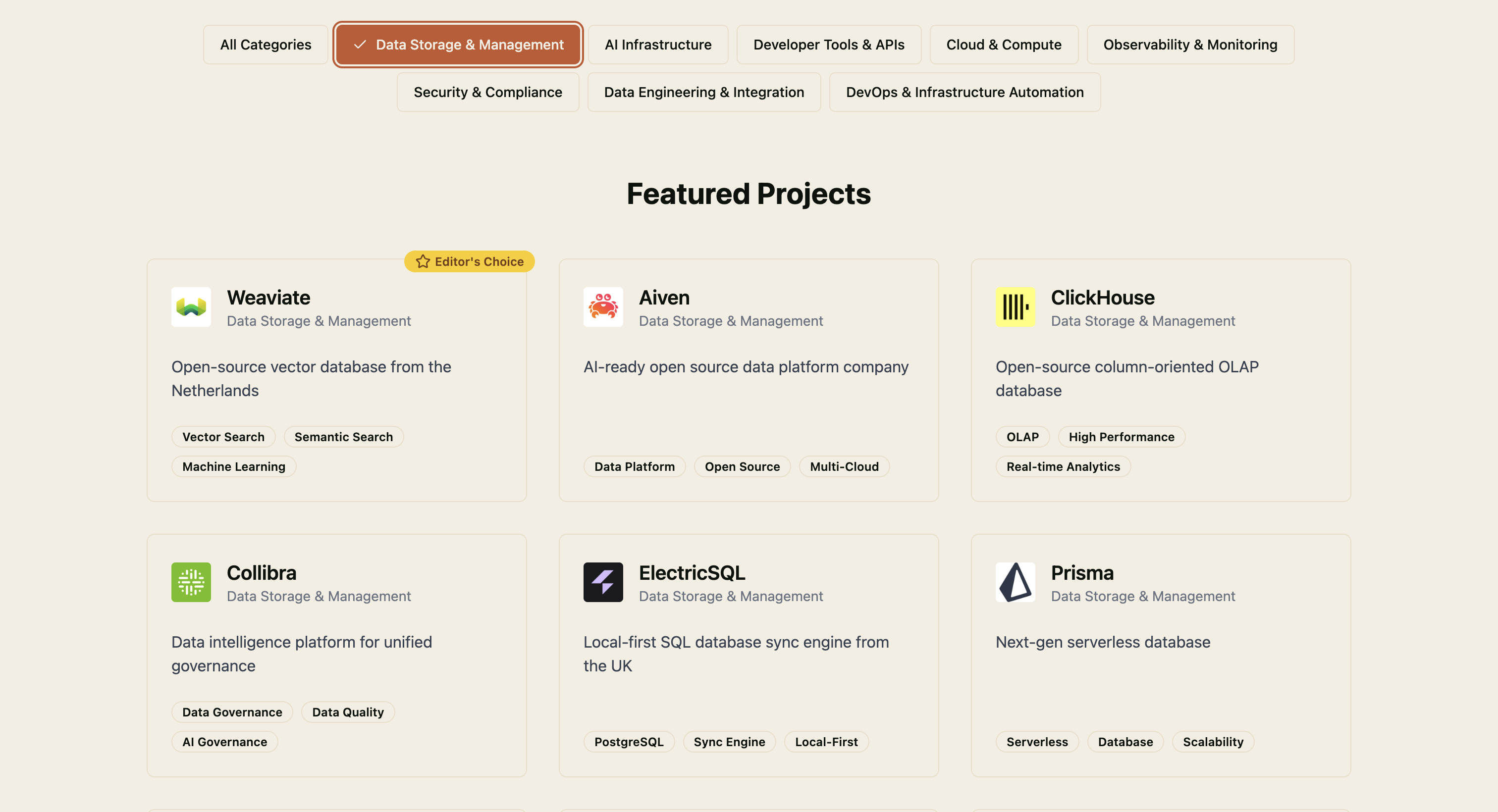
Task: Click the AI Governance tag
Action: click(224, 742)
